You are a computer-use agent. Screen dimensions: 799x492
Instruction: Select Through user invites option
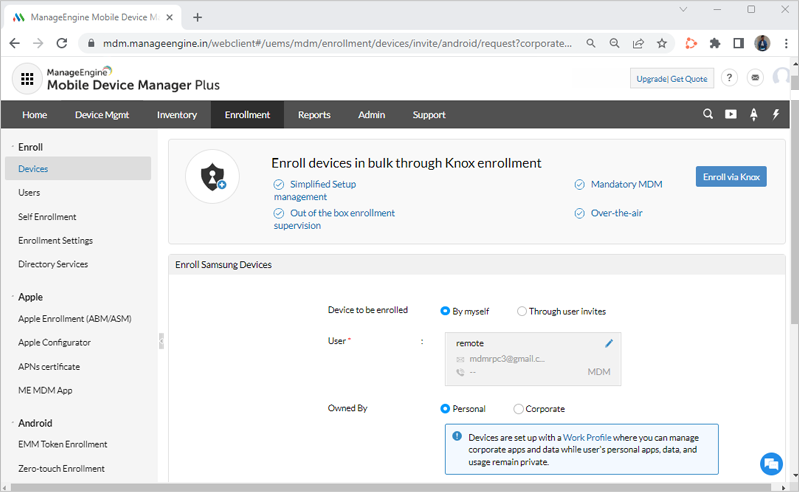point(522,311)
